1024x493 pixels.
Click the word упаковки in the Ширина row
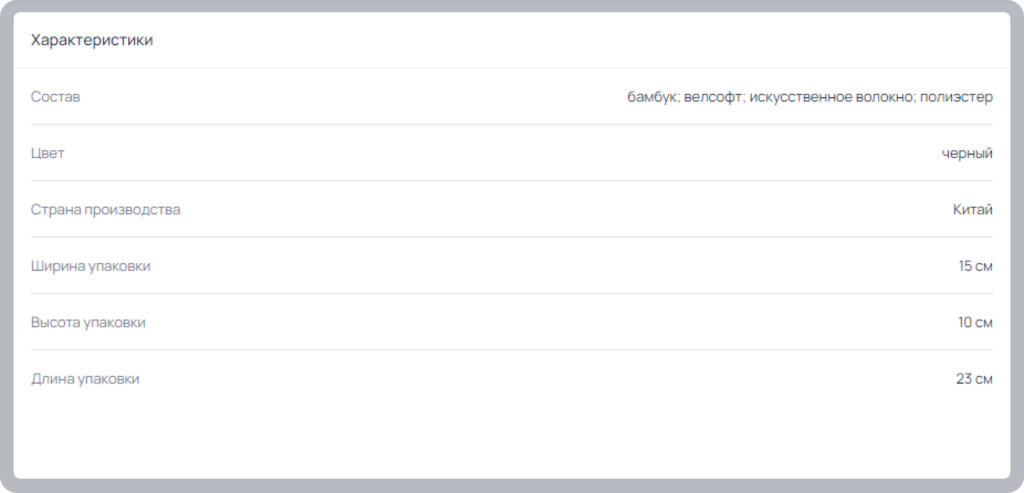click(x=120, y=267)
